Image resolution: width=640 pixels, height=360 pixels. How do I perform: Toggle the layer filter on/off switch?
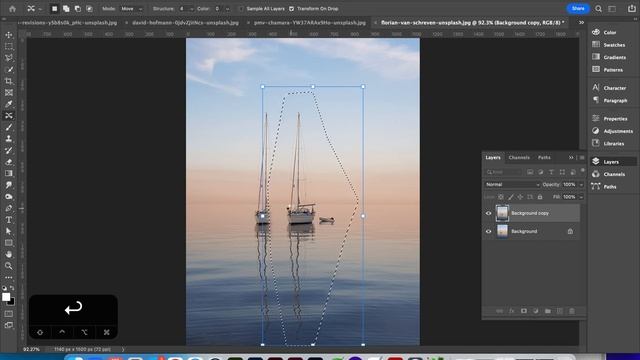pos(582,171)
